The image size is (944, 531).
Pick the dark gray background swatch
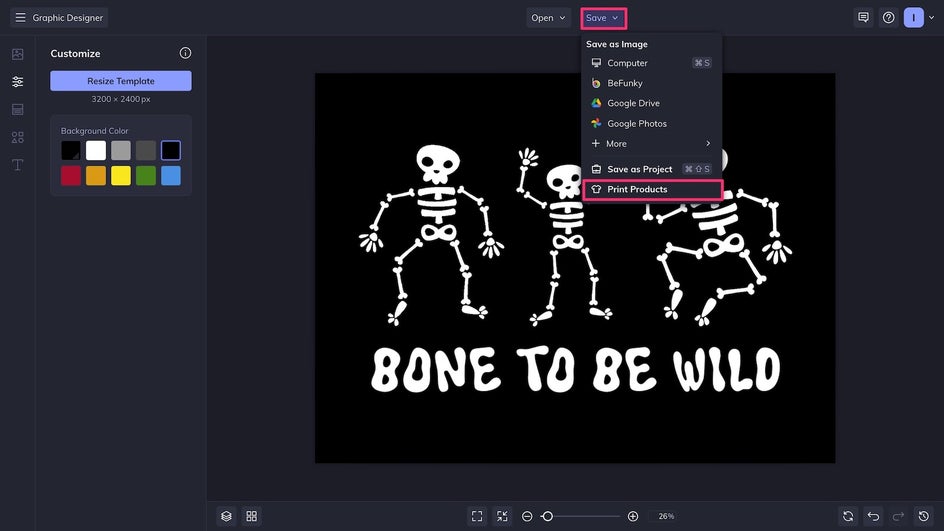[x=146, y=151]
